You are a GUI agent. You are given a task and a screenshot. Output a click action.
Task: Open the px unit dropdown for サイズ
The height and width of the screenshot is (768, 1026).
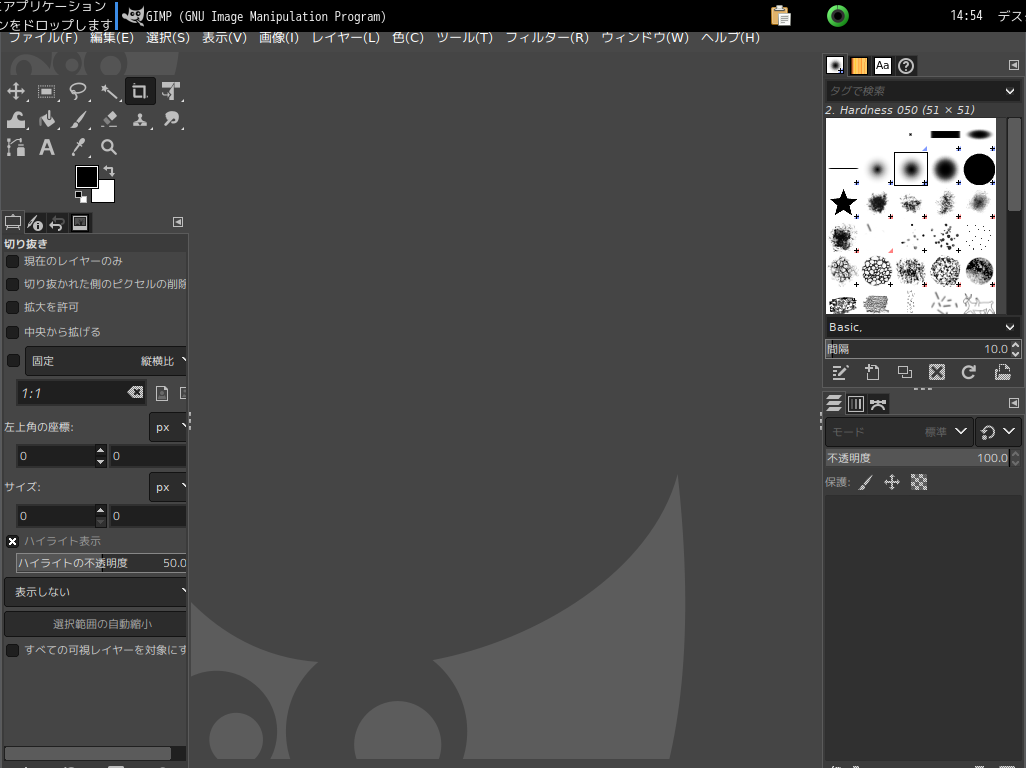coord(168,487)
